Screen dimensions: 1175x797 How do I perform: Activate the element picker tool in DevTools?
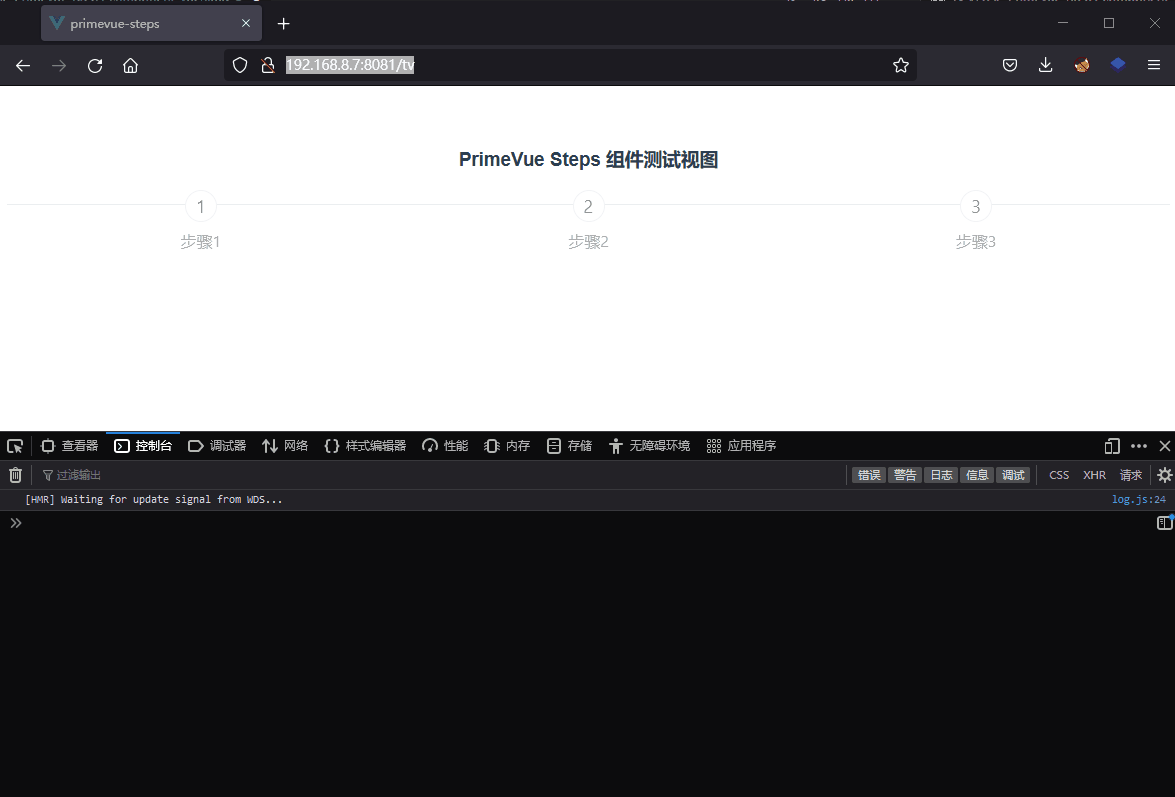[x=15, y=446]
